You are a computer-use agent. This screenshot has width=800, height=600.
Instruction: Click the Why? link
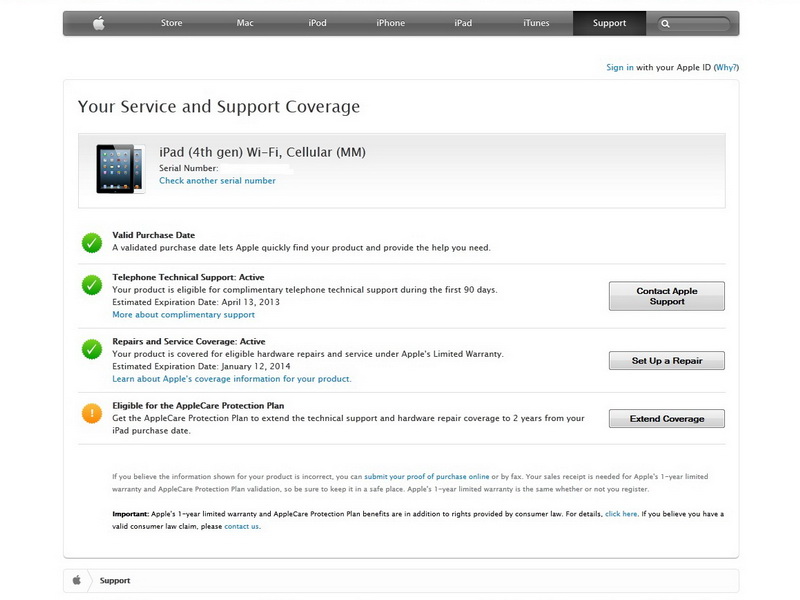coord(727,67)
